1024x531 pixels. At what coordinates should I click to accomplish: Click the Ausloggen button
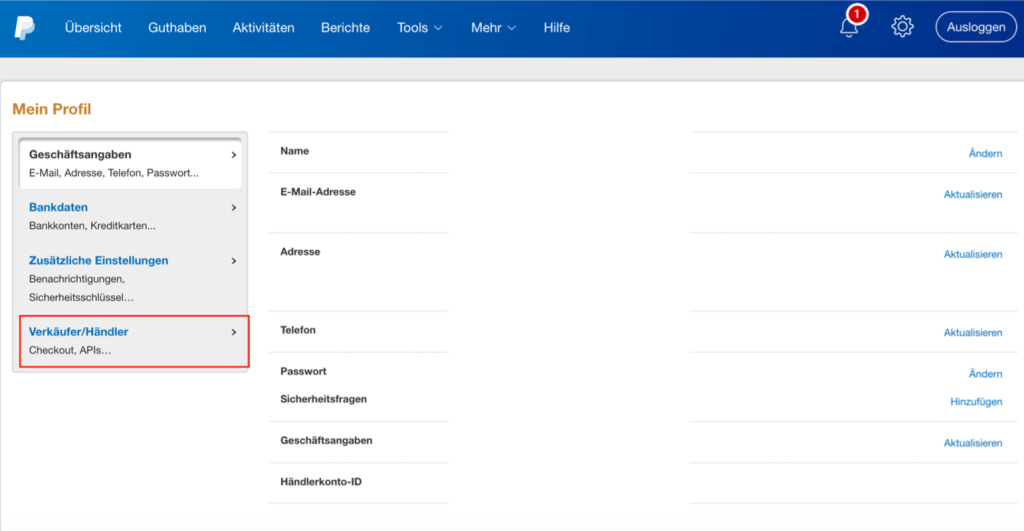(976, 27)
